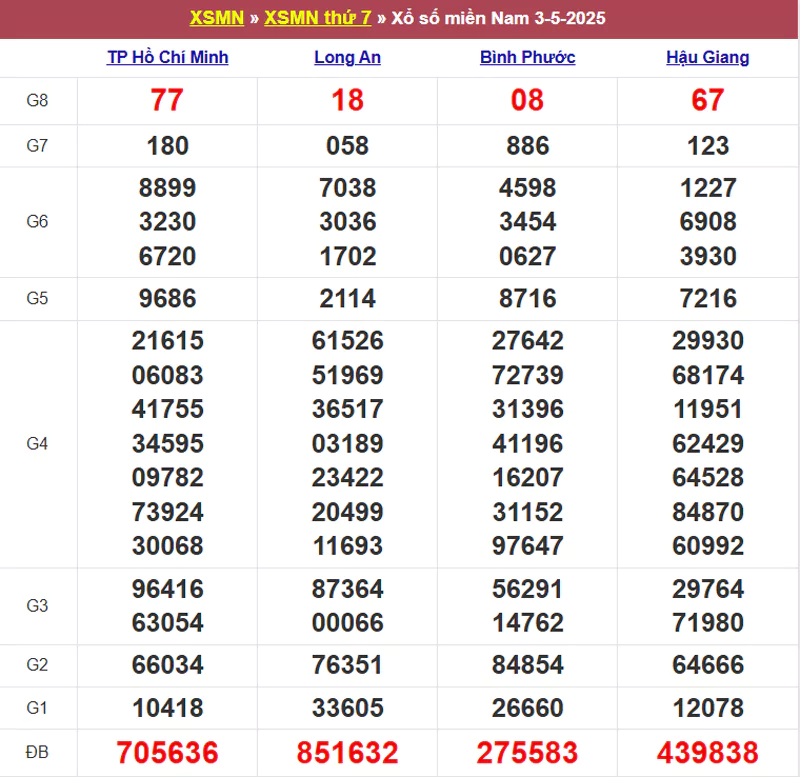Click G4 number 36517
Image resolution: width=800 pixels, height=777 pixels.
[347, 409]
